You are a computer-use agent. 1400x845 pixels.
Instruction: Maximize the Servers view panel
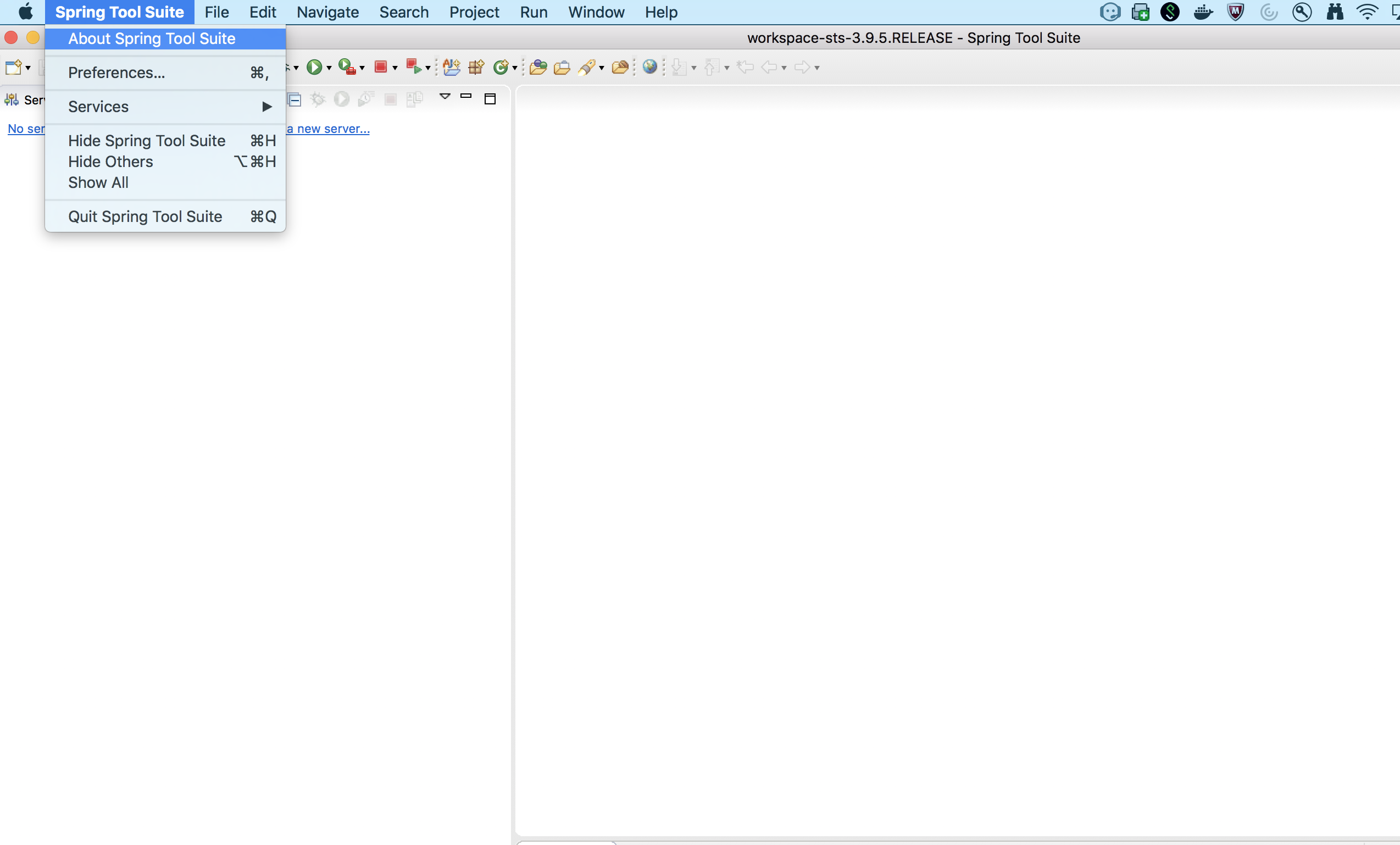[x=490, y=99]
